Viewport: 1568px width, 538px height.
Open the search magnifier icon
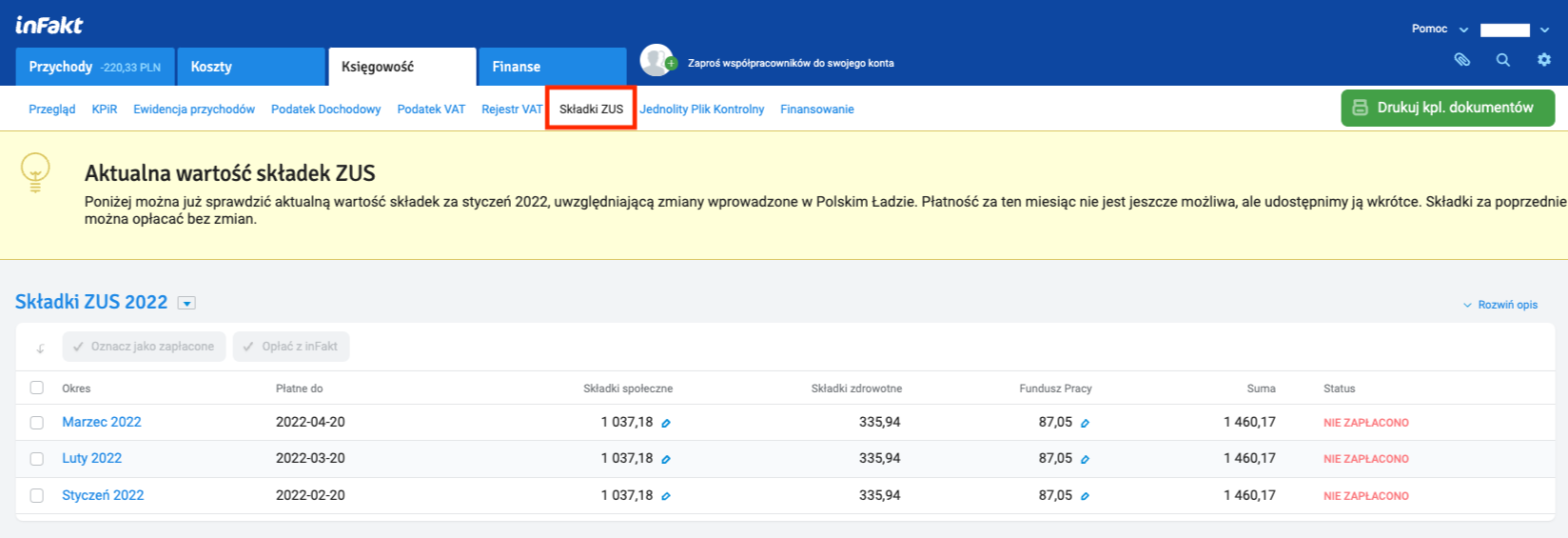coord(1503,60)
